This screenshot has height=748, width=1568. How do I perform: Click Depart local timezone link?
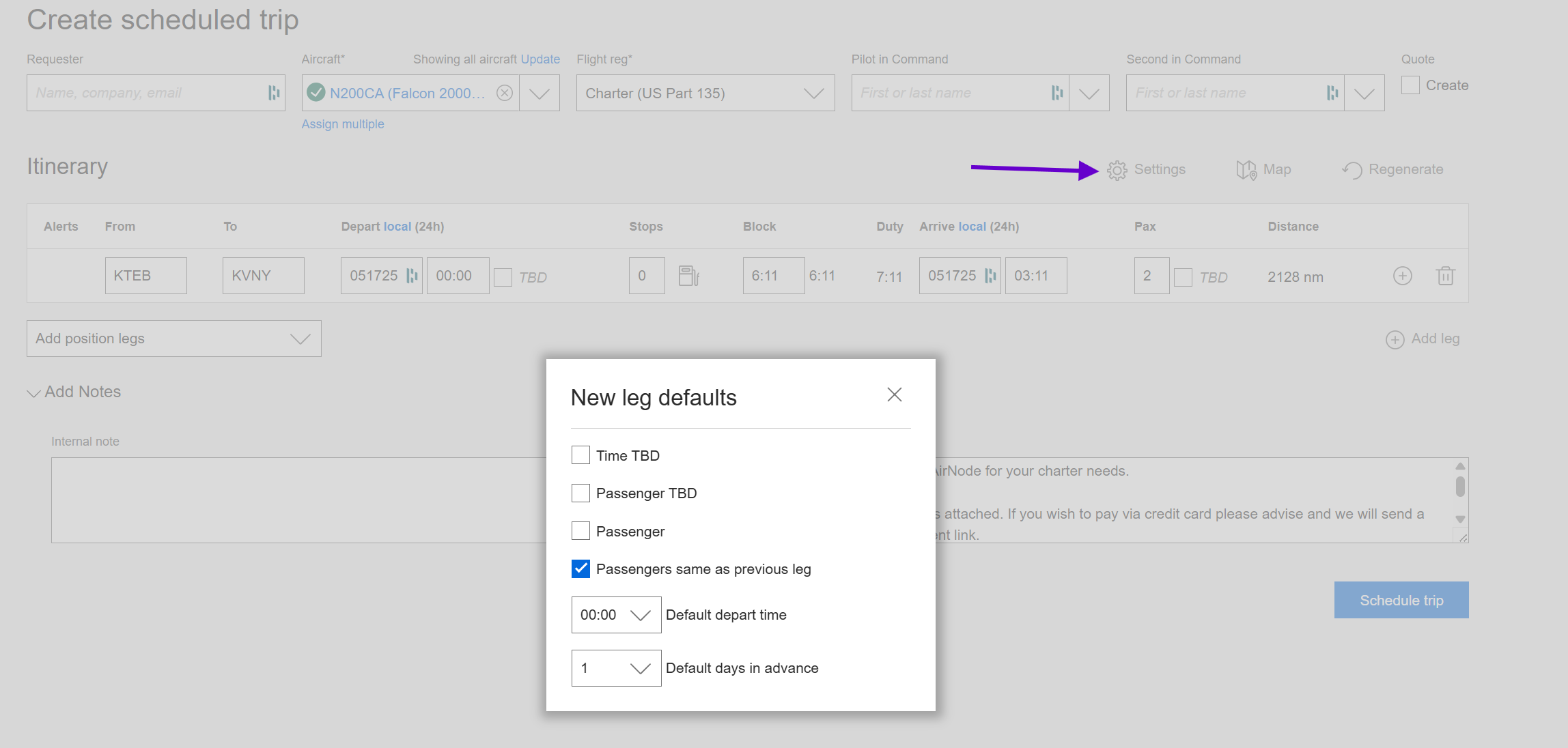[x=397, y=227]
